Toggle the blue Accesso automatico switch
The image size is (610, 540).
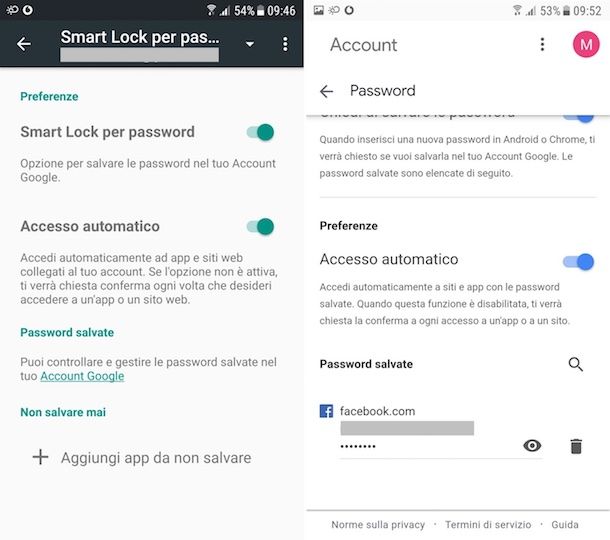pyautogui.click(x=578, y=261)
